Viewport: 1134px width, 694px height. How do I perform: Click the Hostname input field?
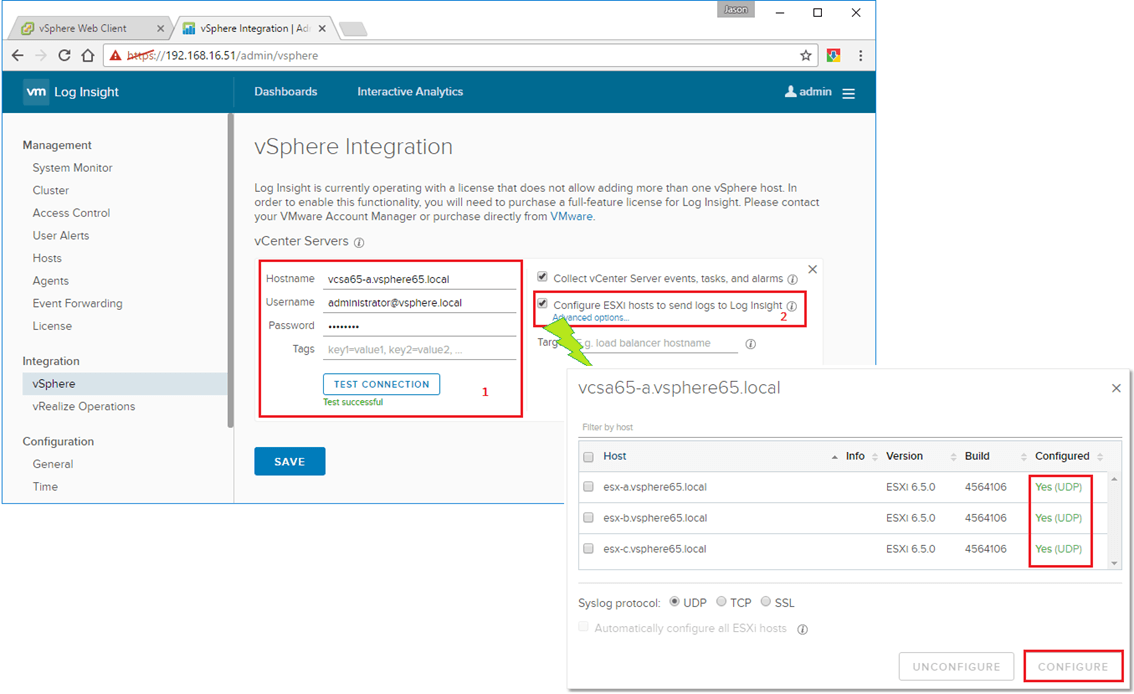(419, 280)
